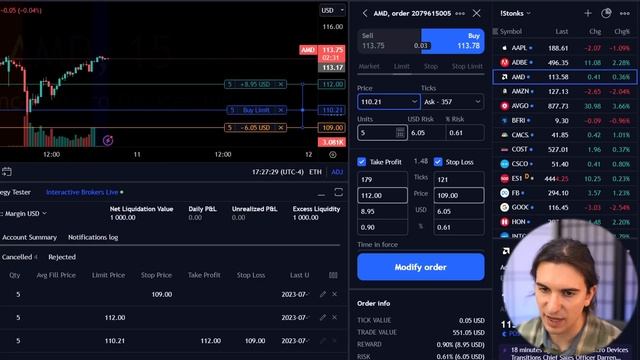Close the AMD order panel
Screen dimensions: 640x360
click(x=476, y=13)
